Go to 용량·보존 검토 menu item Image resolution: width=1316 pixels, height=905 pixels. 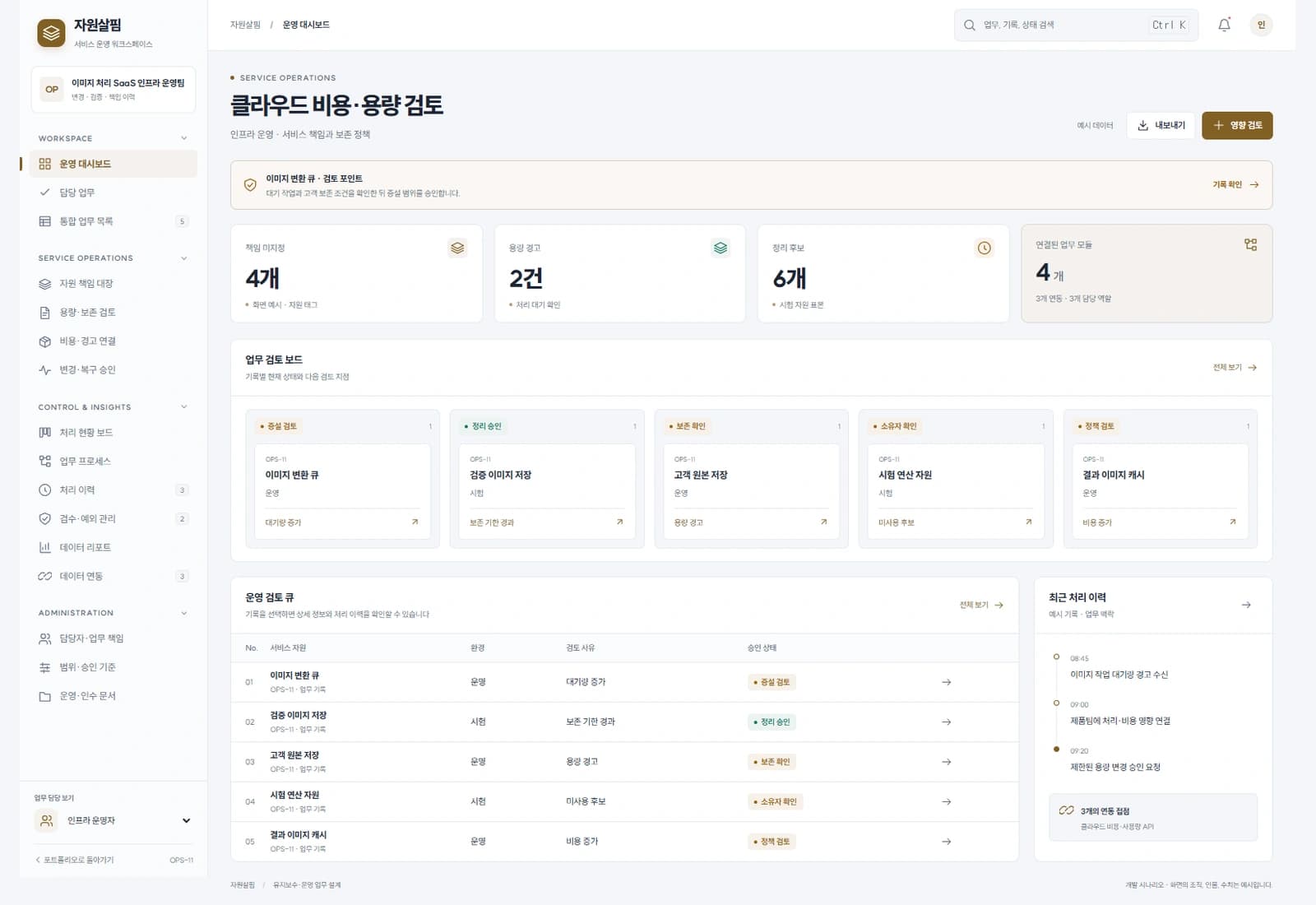coord(114,313)
